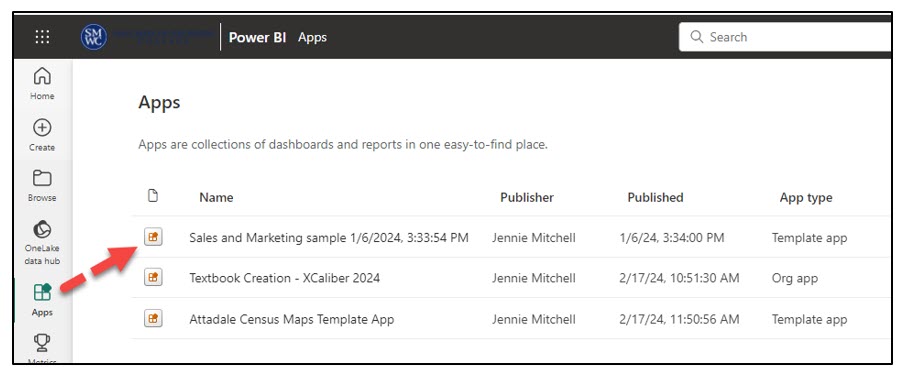Click Jennie Mitchell in the Sales and Marketing row
The height and width of the screenshot is (375, 904).
(x=534, y=237)
